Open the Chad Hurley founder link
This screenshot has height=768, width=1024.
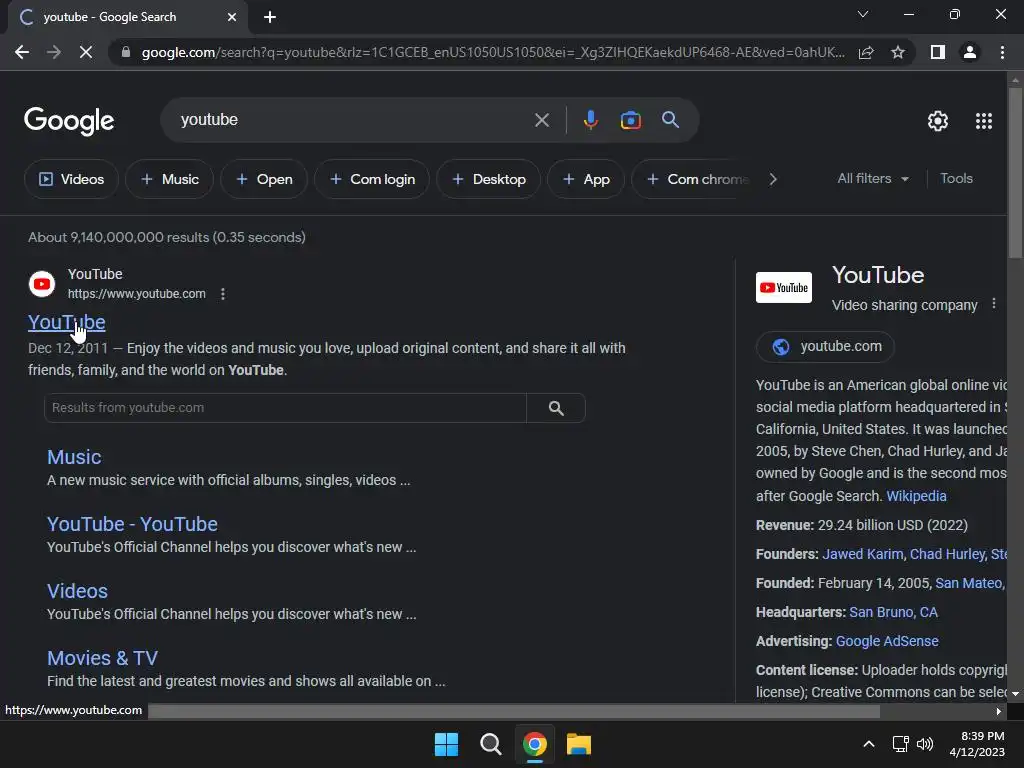point(947,554)
